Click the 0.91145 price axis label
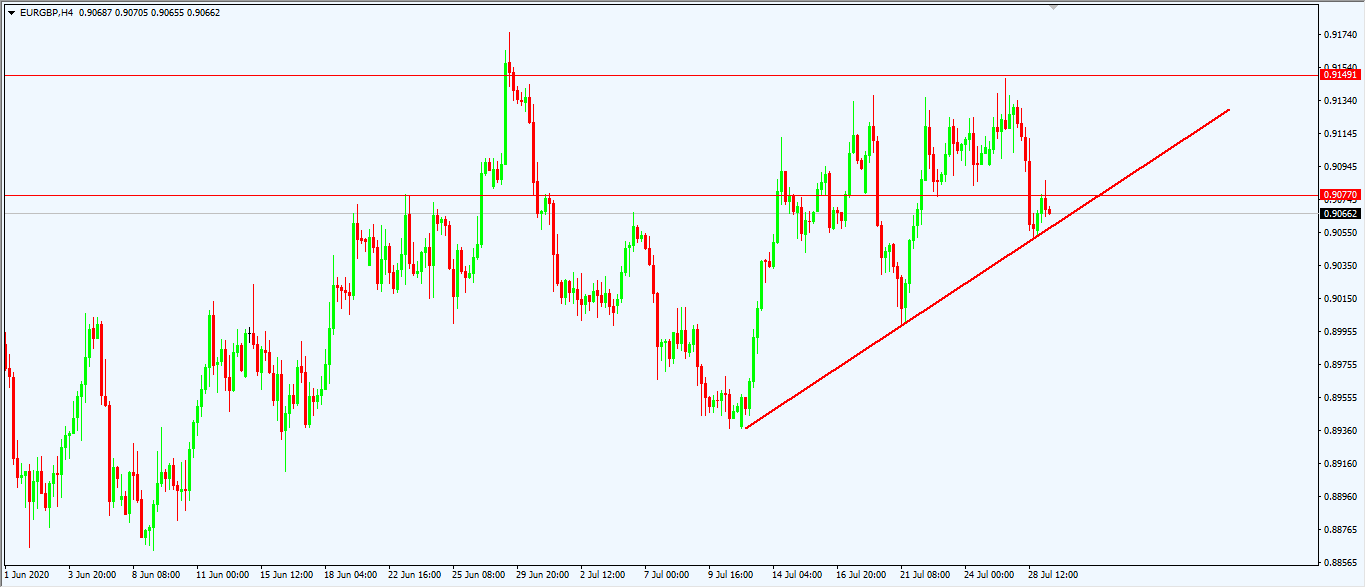Image resolution: width=1366 pixels, height=588 pixels. coord(1340,134)
